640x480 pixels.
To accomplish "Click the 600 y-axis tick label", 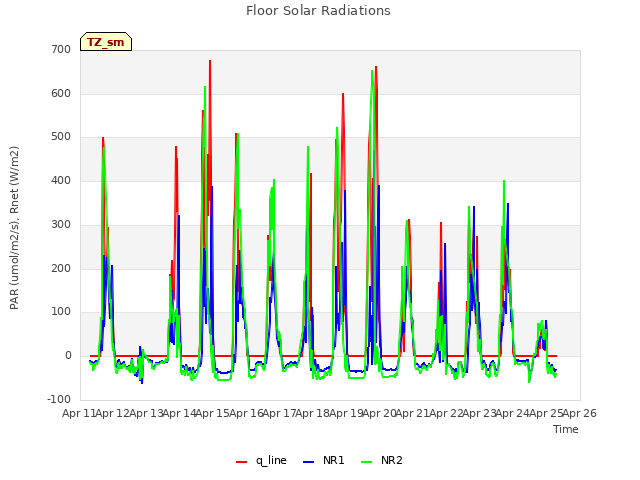I will (61, 93).
